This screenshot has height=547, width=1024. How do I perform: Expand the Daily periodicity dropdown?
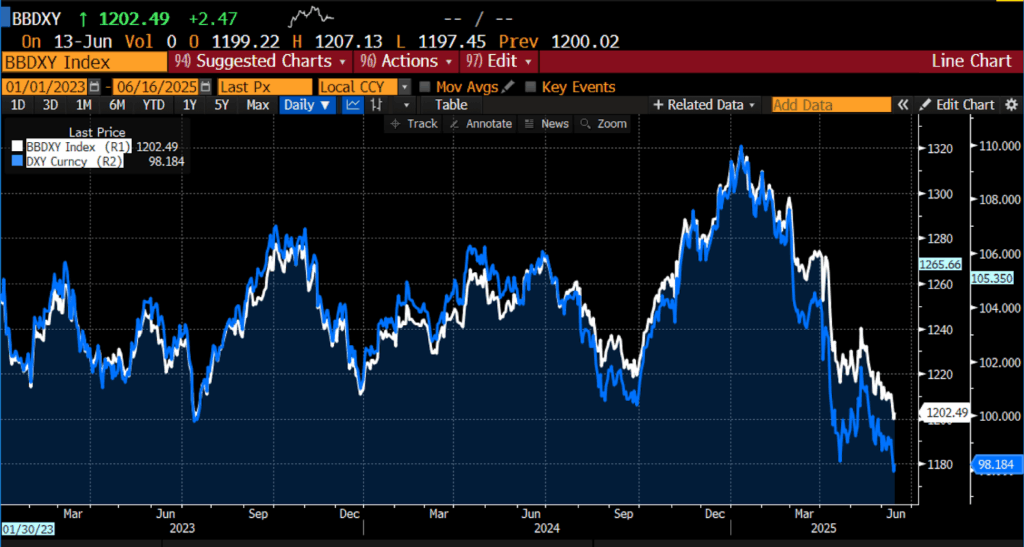tap(307, 105)
